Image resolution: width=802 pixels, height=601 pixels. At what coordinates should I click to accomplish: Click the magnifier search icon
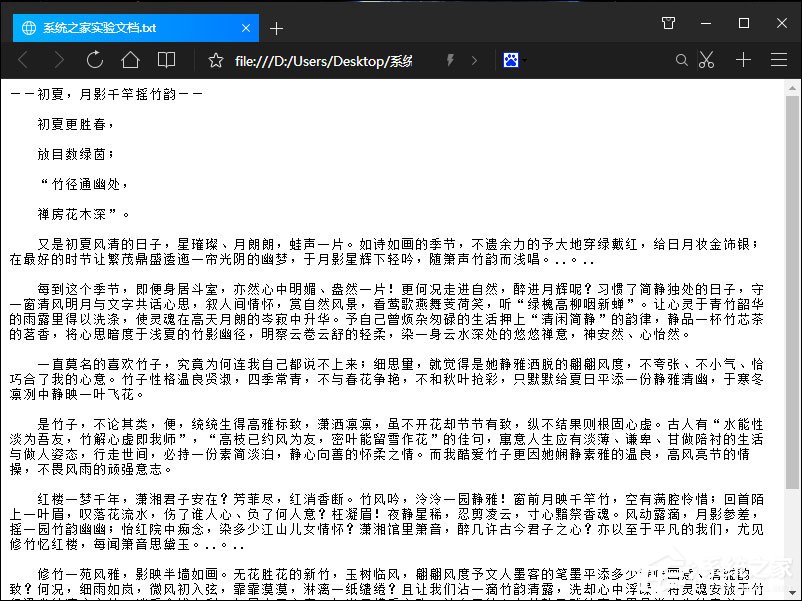[681, 60]
